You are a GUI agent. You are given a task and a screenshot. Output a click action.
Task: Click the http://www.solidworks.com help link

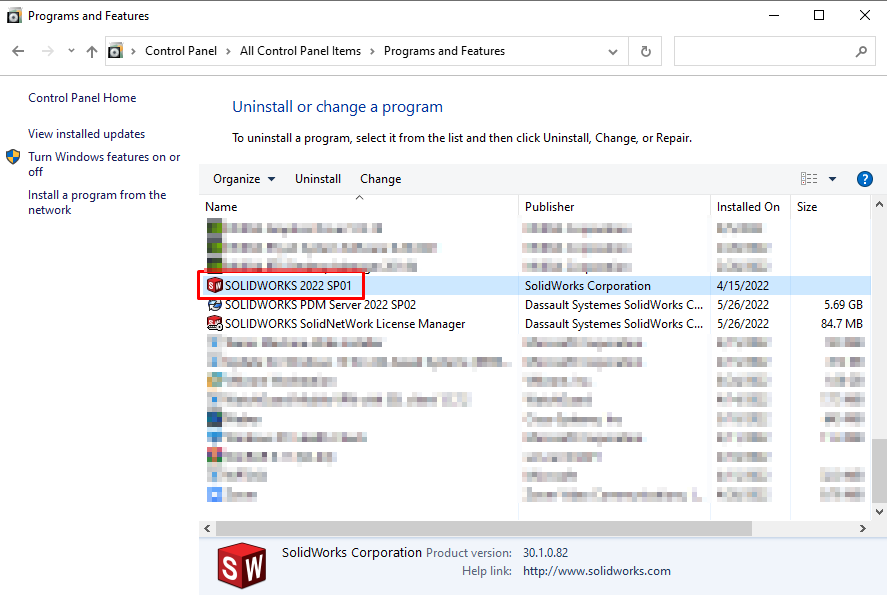click(597, 571)
